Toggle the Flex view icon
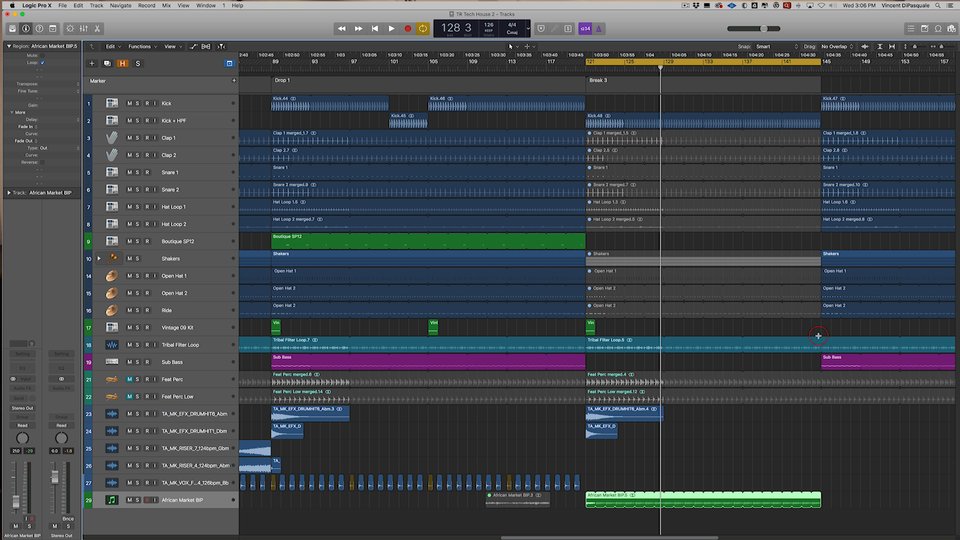Viewport: 960px width, 540px height. [206, 47]
